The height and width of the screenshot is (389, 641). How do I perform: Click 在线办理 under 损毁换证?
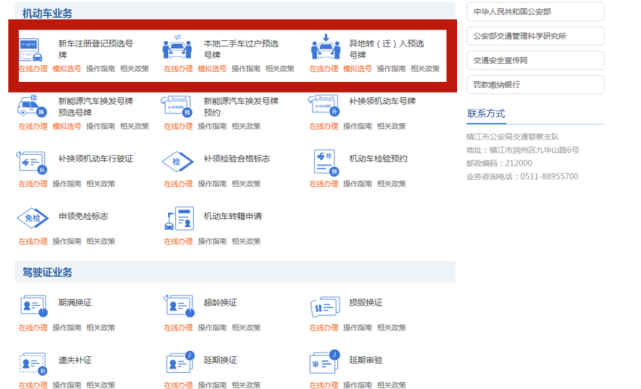click(324, 328)
